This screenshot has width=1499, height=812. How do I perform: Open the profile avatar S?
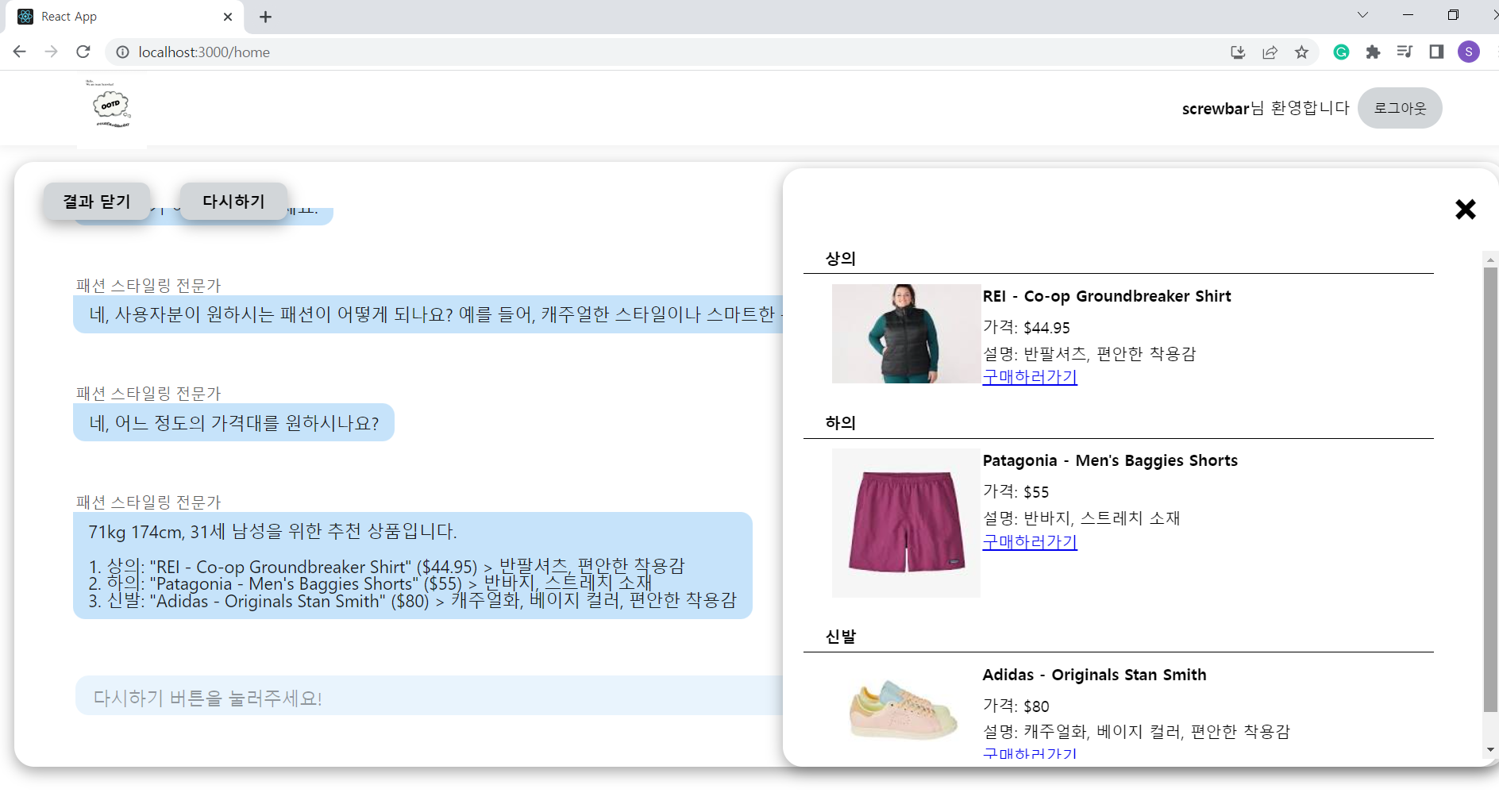pos(1469,52)
